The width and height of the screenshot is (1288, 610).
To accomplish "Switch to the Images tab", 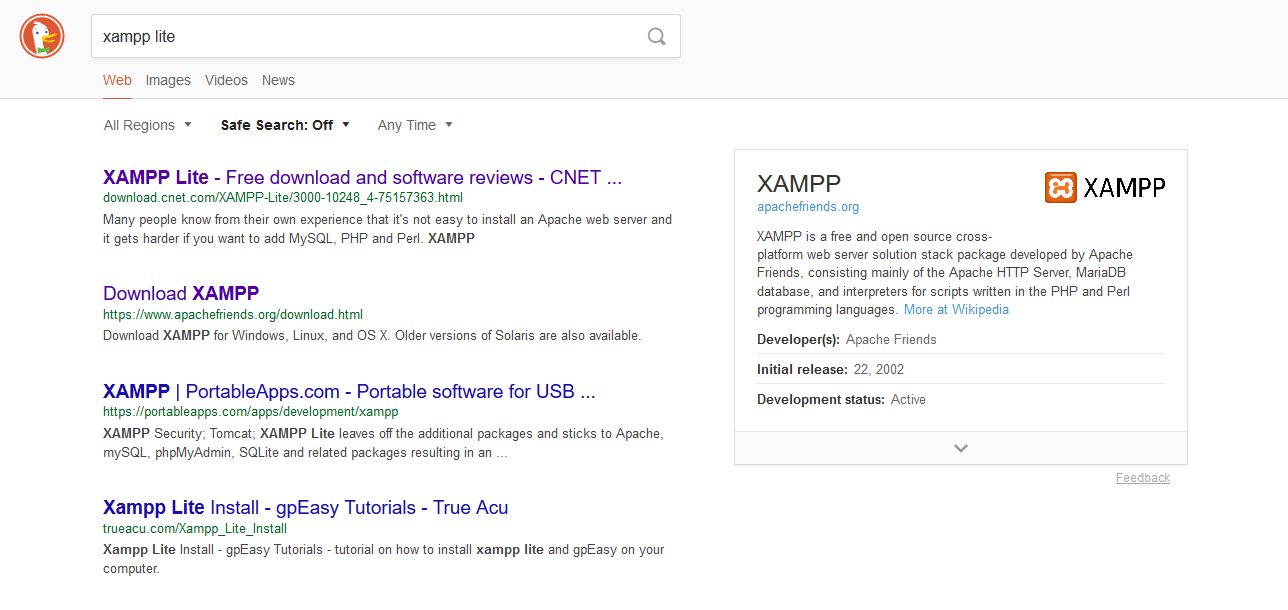I will click(168, 80).
